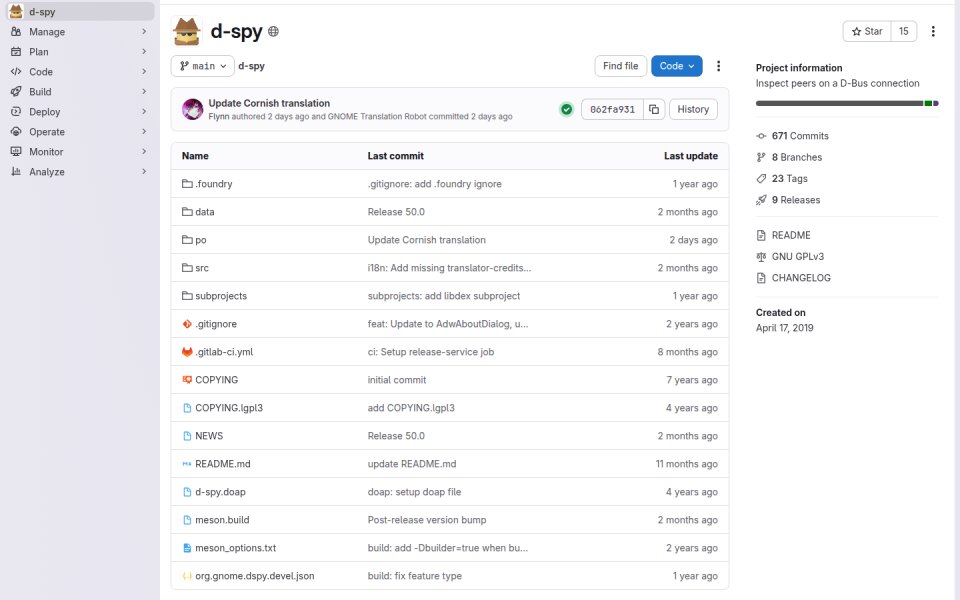Open the Manage sidebar section
Viewport: 960px width, 600px height.
[80, 32]
